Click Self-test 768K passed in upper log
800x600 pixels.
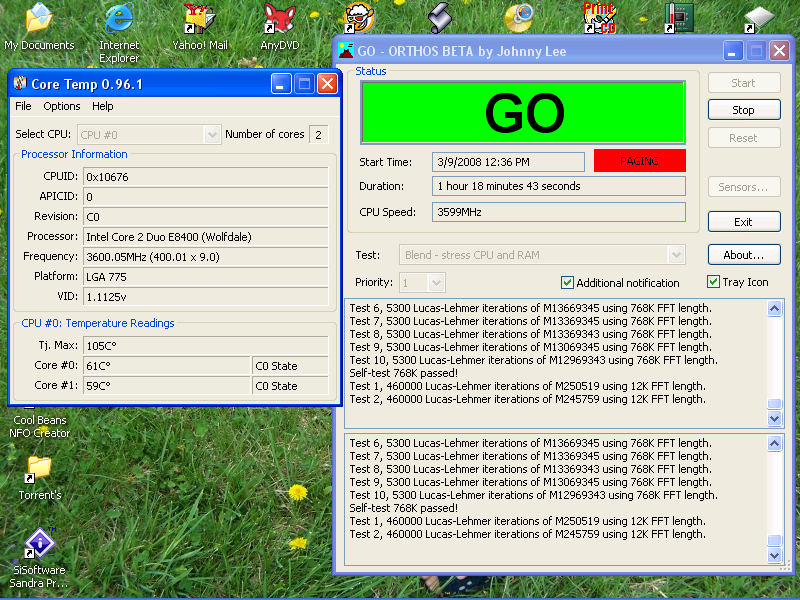click(x=404, y=373)
